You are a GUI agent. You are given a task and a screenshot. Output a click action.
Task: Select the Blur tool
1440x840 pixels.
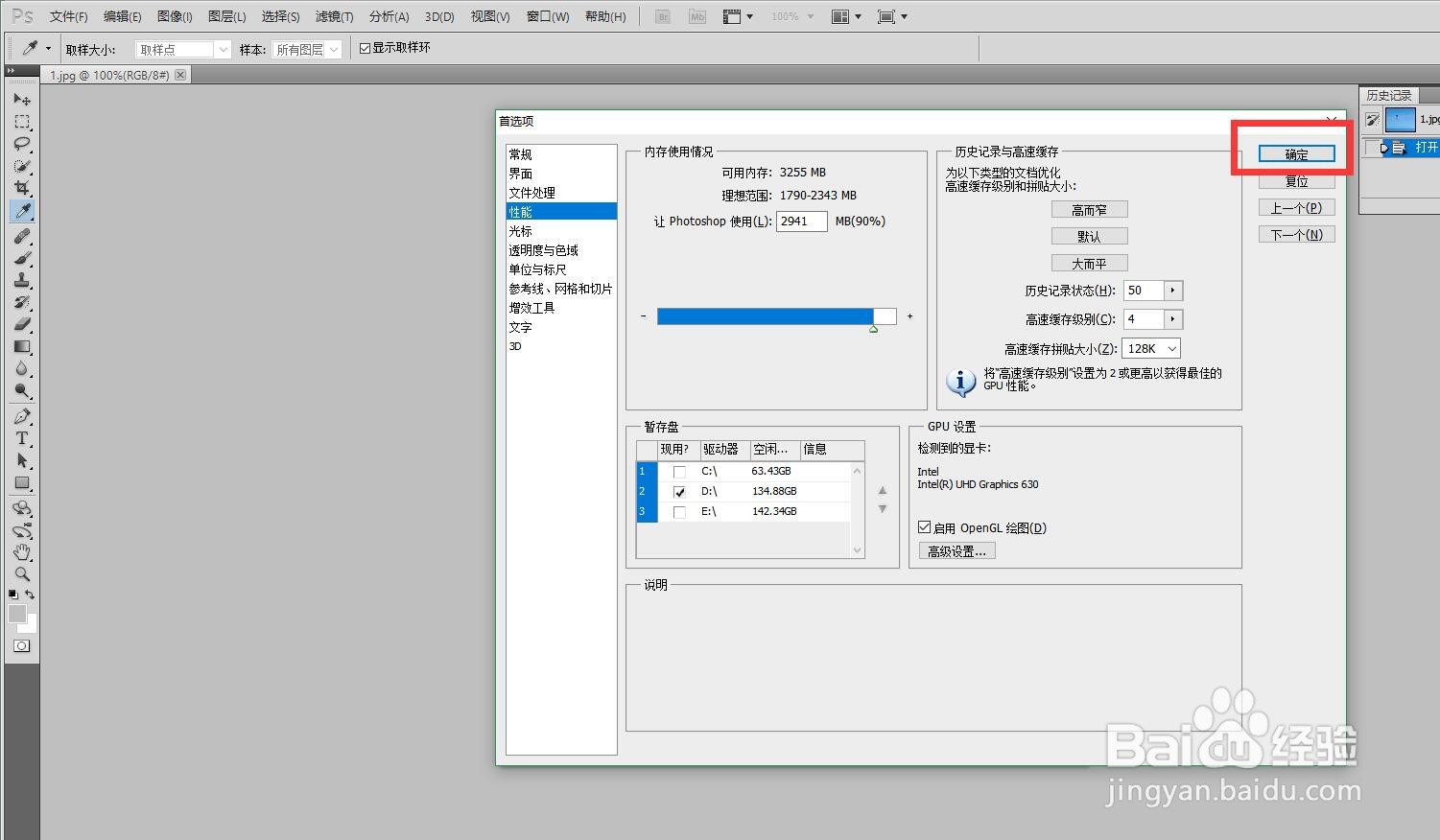click(x=22, y=368)
